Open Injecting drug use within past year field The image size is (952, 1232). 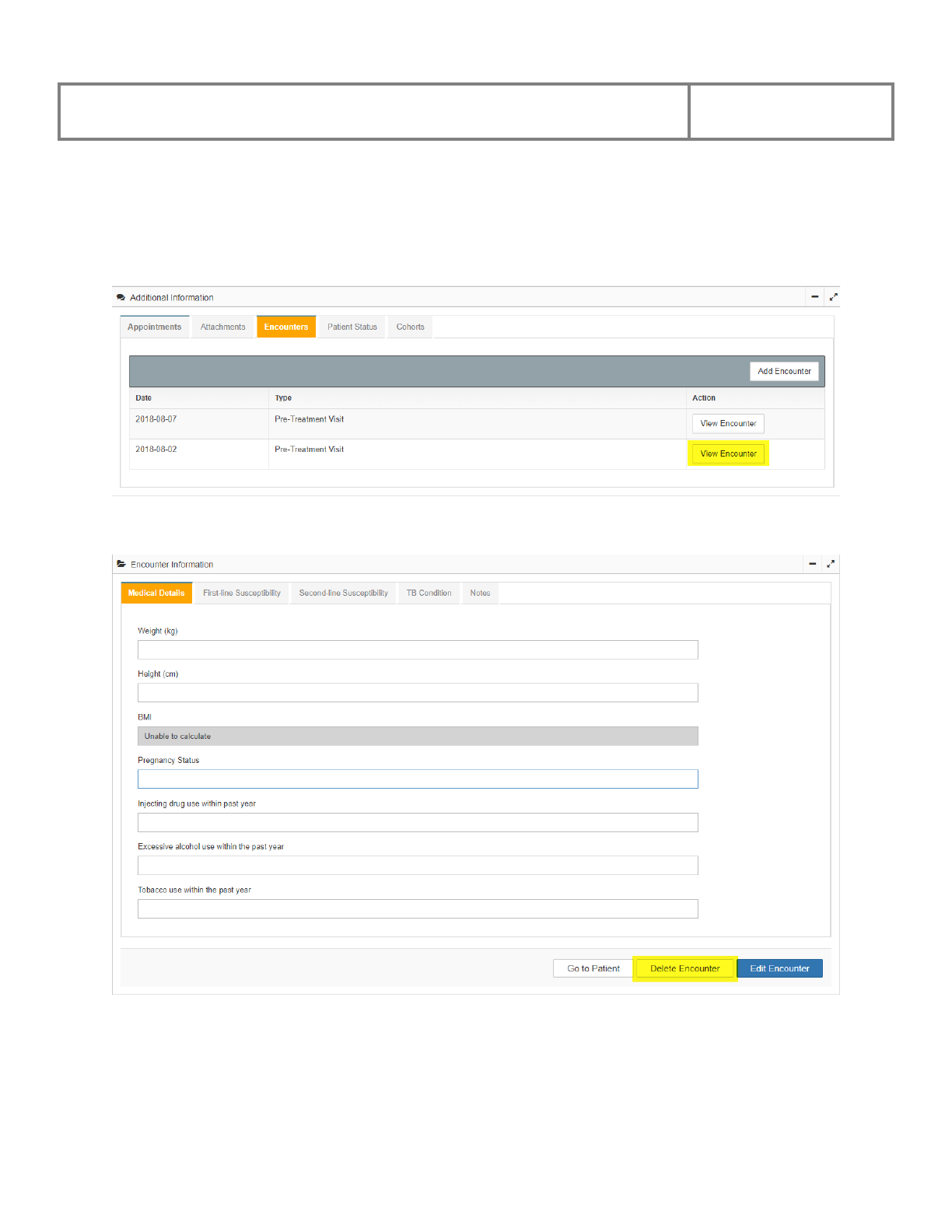tap(418, 822)
